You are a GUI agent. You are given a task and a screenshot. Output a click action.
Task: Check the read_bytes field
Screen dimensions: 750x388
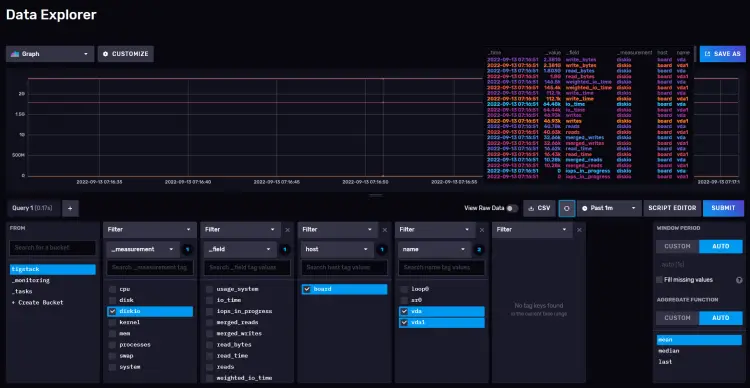click(210, 344)
